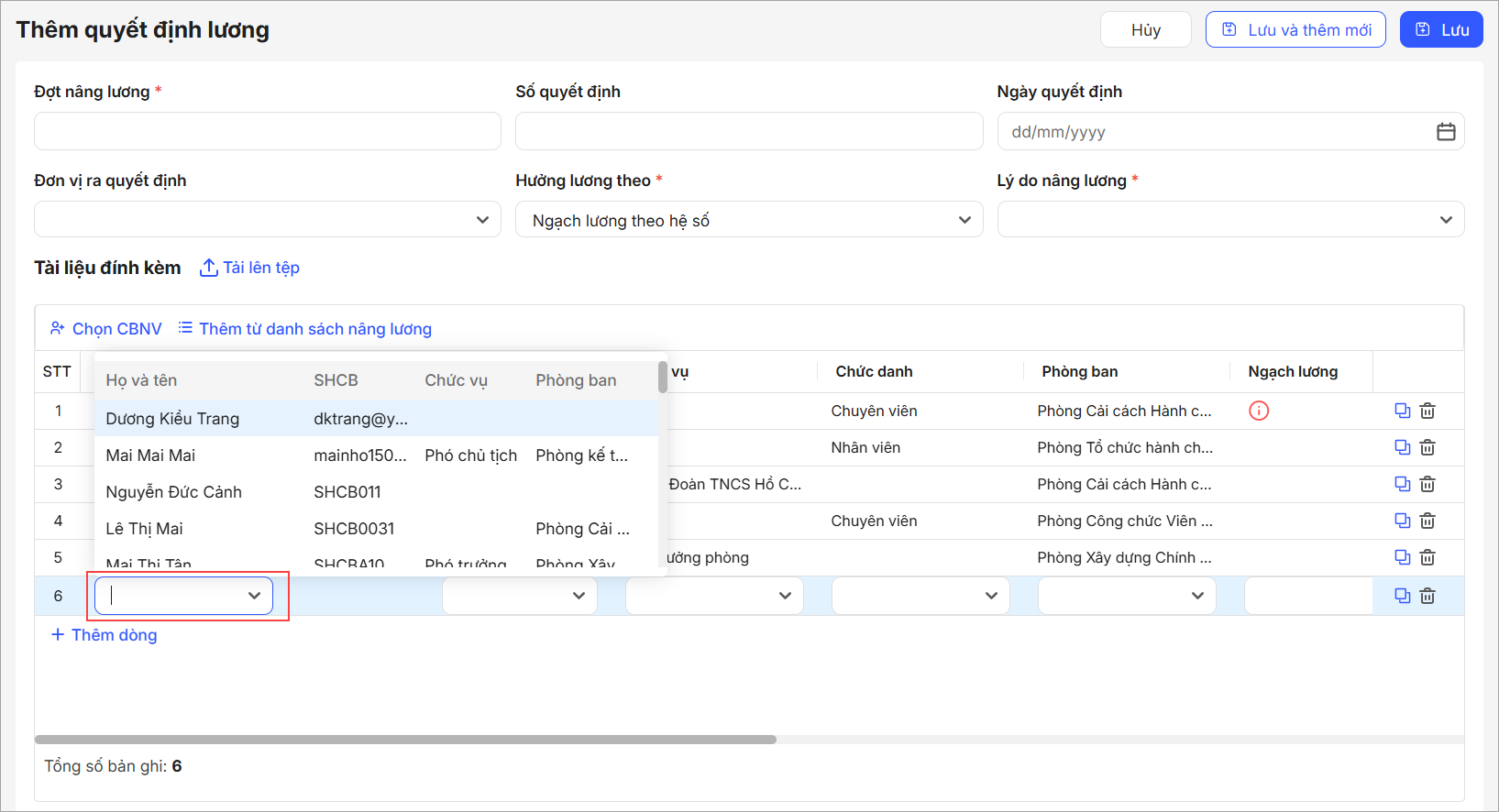The image size is (1499, 812).
Task: Click the Lưu button
Action: [1440, 30]
